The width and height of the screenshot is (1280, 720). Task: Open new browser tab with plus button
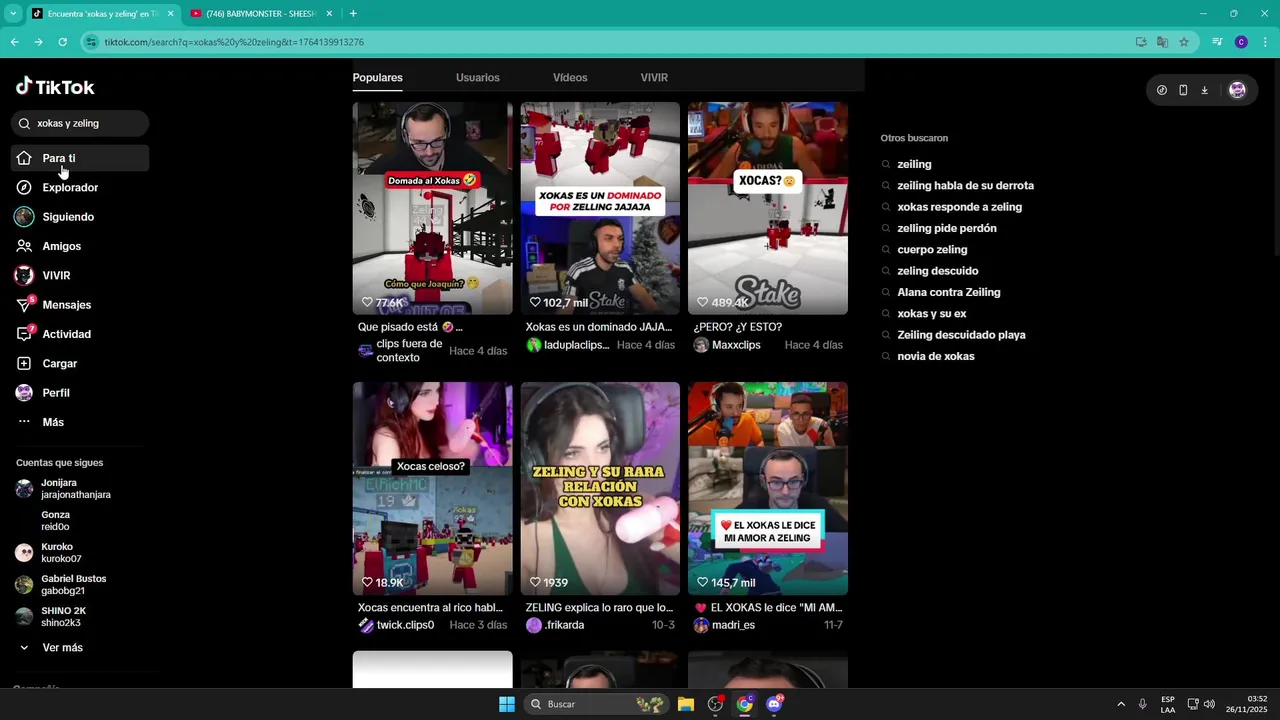(x=353, y=14)
